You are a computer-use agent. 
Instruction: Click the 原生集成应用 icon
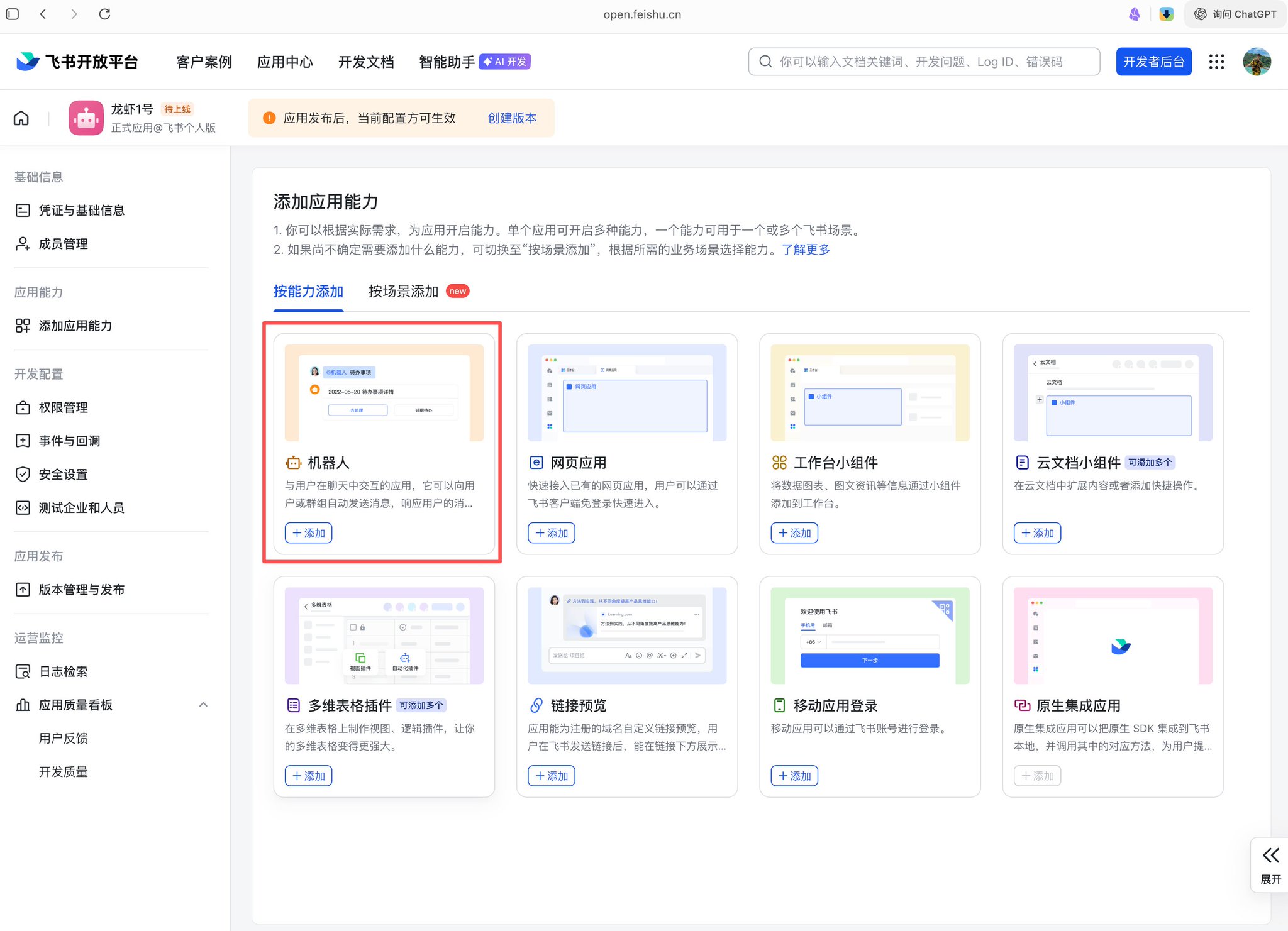1022,705
